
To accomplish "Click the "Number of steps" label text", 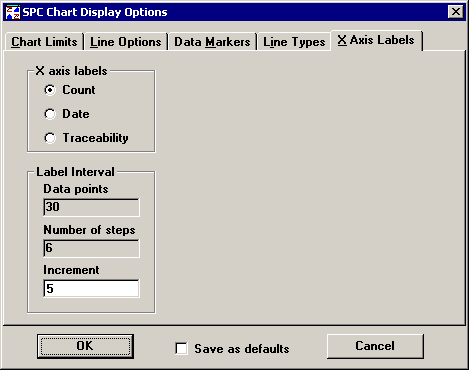I will click(x=89, y=230).
